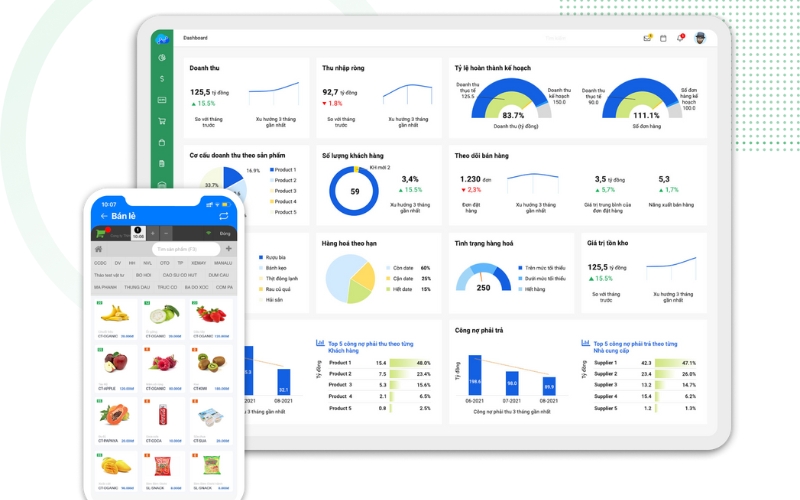Tap the plus button on the phone's dark toolbar
This screenshot has width=800, height=500.
click(x=153, y=233)
